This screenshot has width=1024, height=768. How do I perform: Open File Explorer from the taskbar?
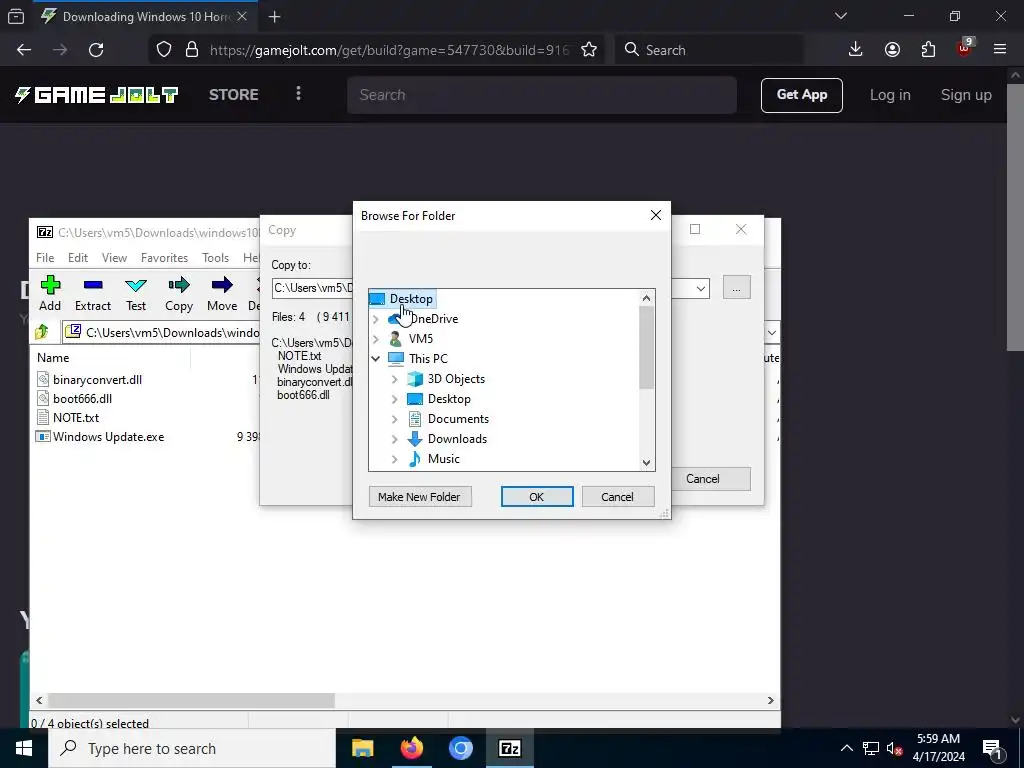(x=362, y=748)
